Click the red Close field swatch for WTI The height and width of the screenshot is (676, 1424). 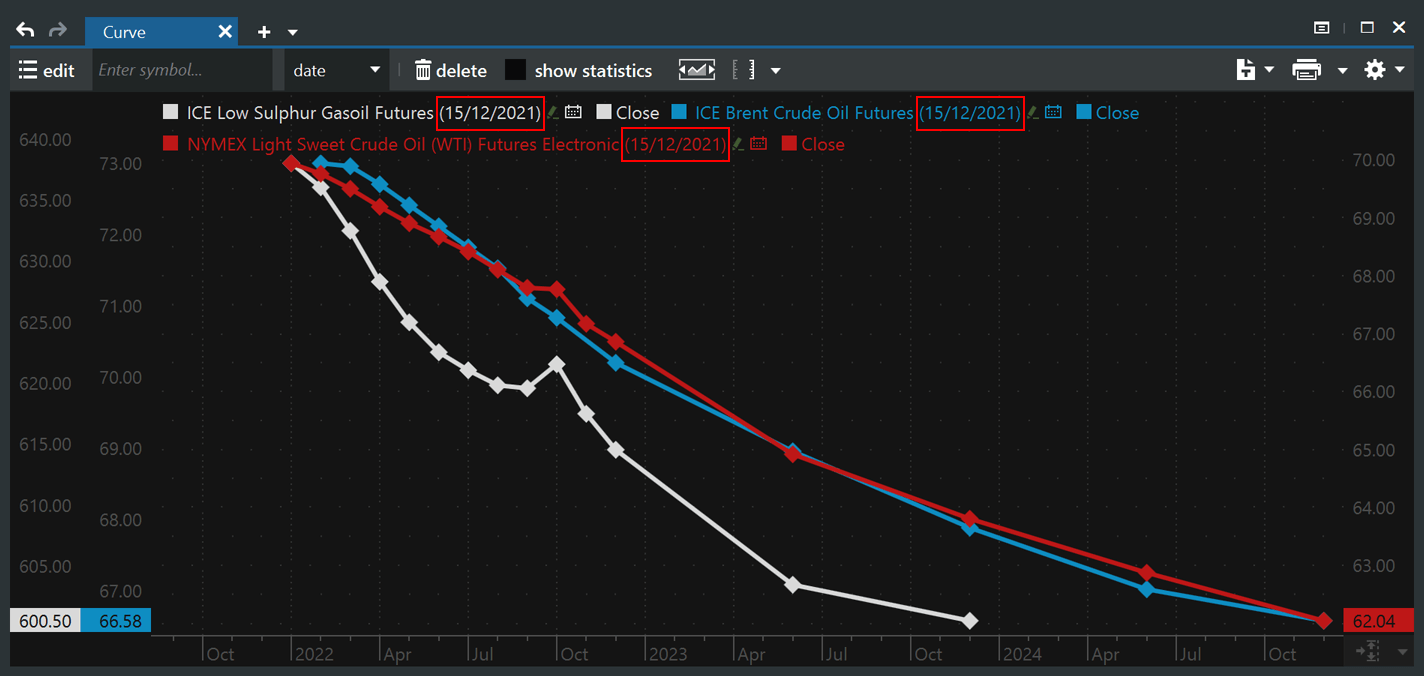click(789, 143)
